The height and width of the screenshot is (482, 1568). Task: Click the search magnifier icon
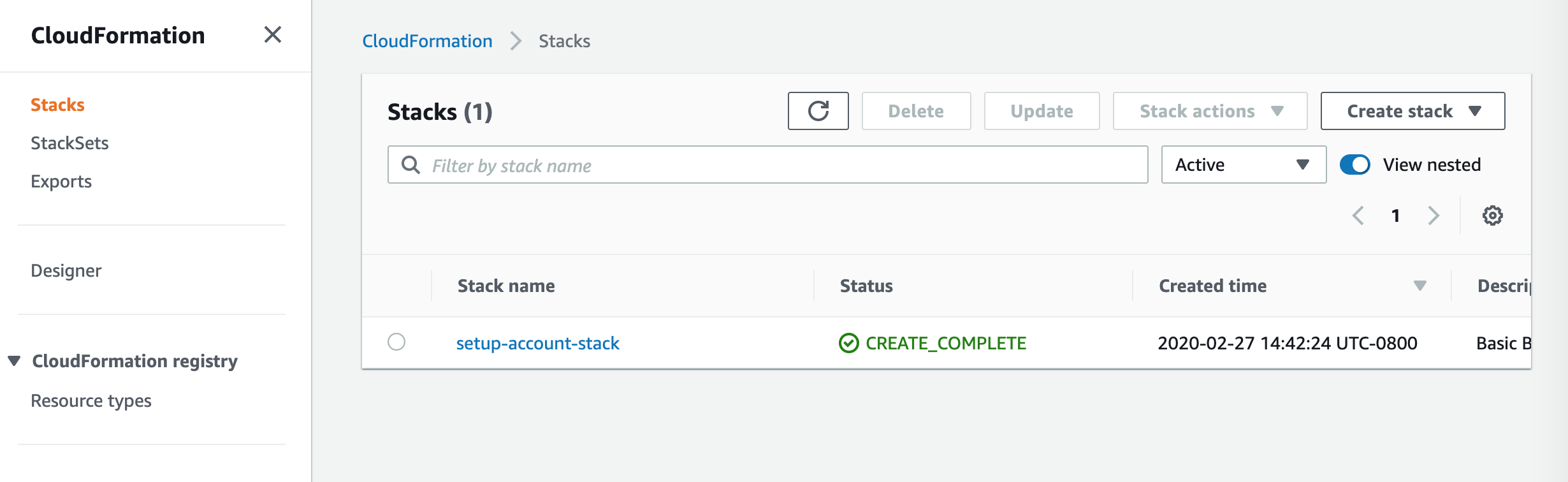click(x=410, y=165)
